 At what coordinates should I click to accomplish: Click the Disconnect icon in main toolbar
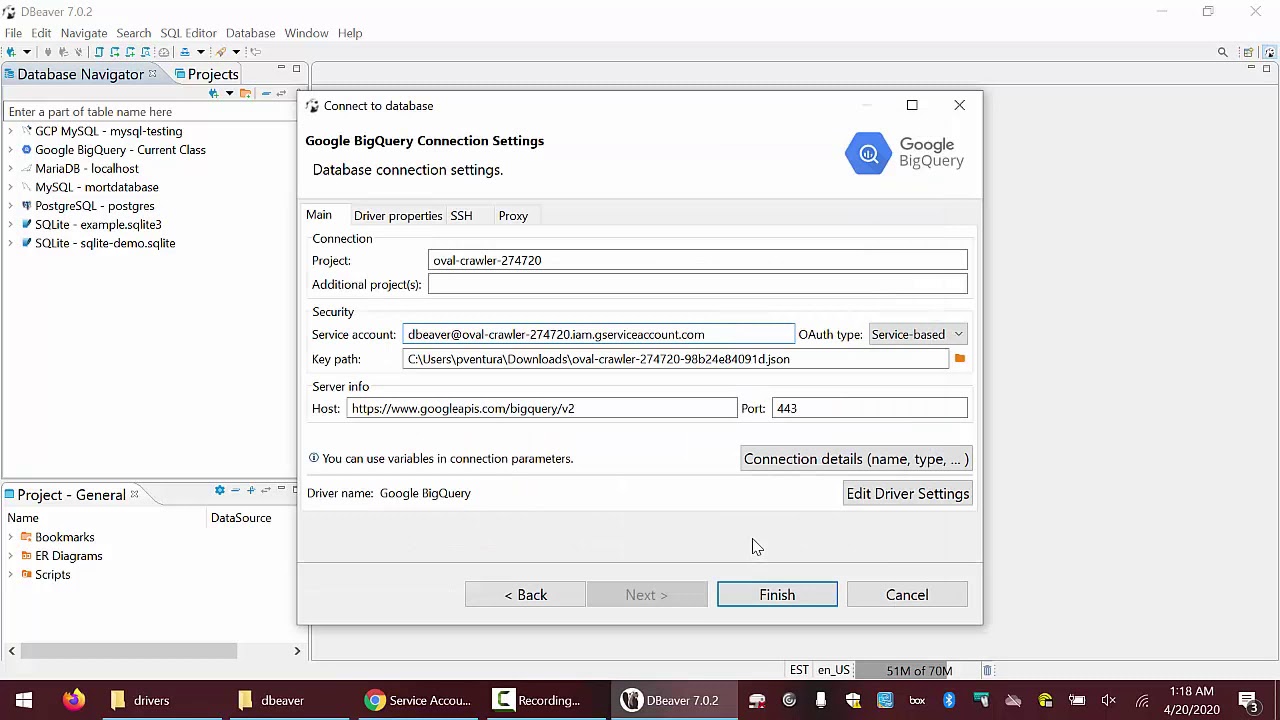(x=79, y=52)
